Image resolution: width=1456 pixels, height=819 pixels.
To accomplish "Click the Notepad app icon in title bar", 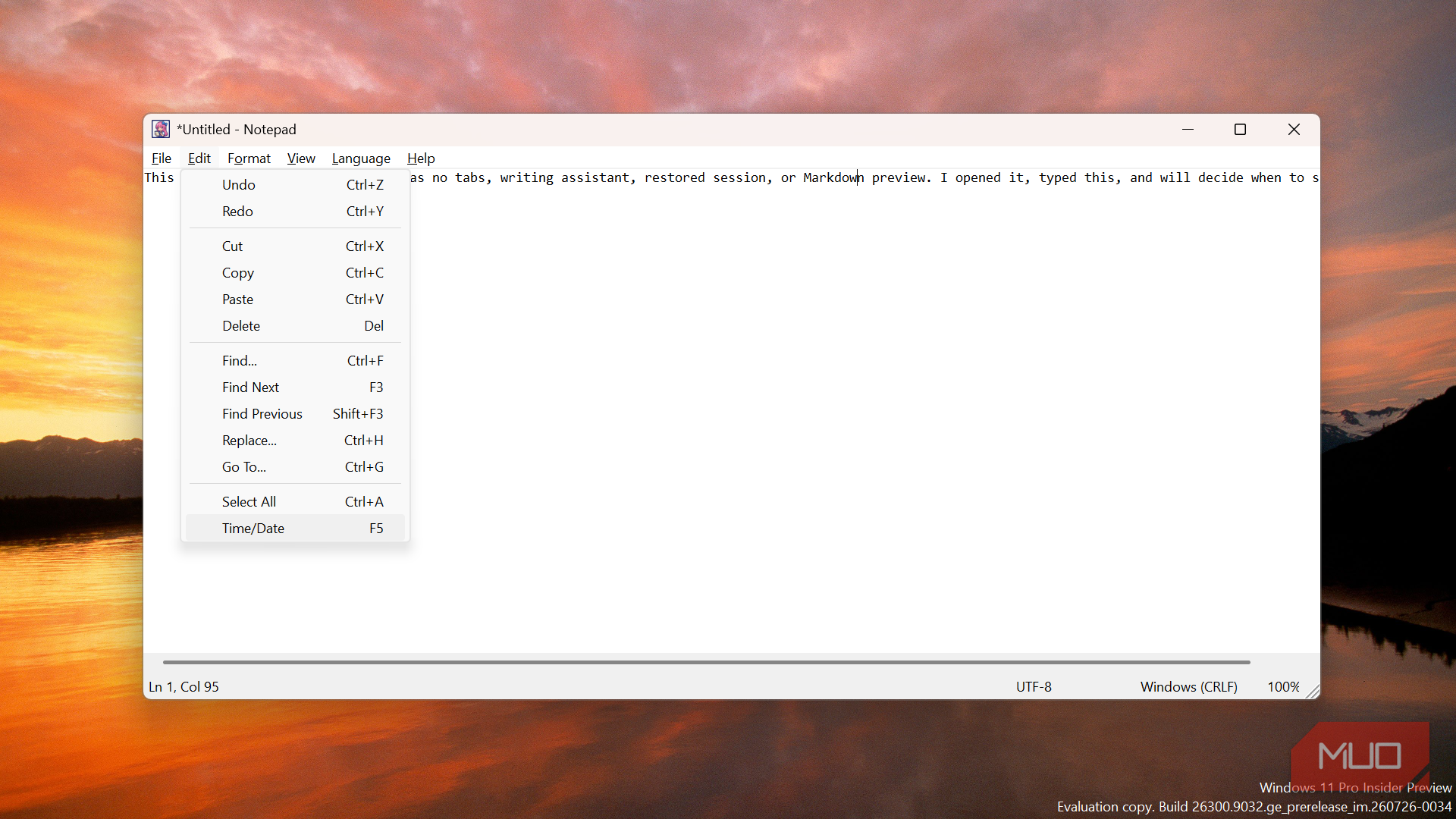I will 160,130.
